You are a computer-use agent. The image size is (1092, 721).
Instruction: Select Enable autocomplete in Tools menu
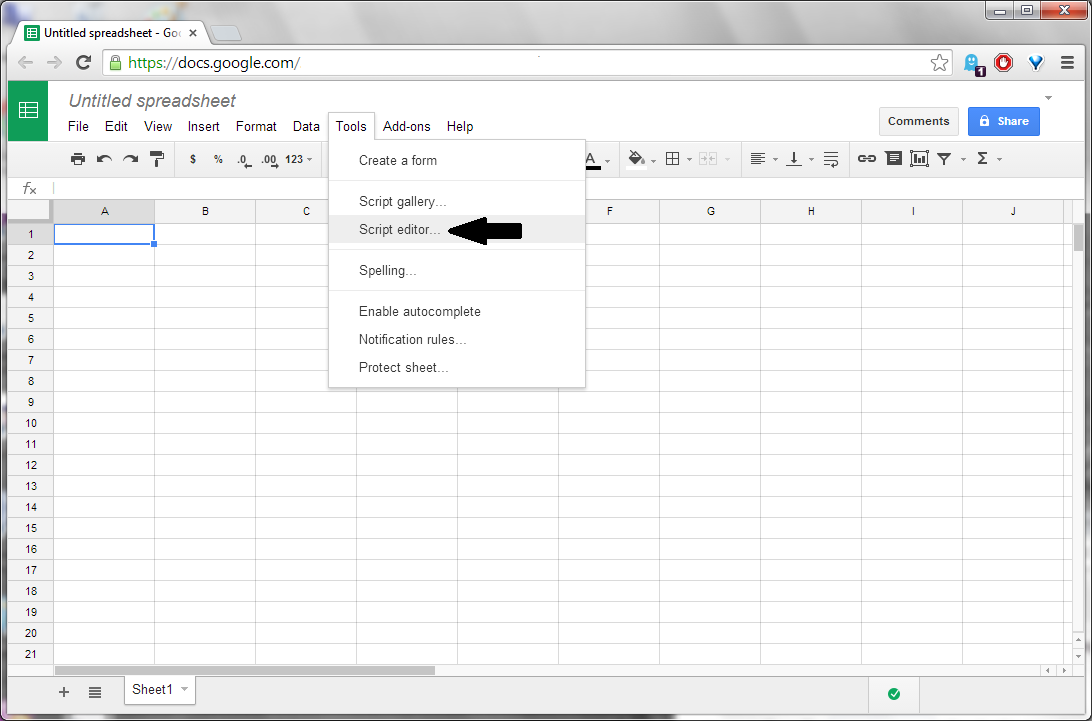419,311
